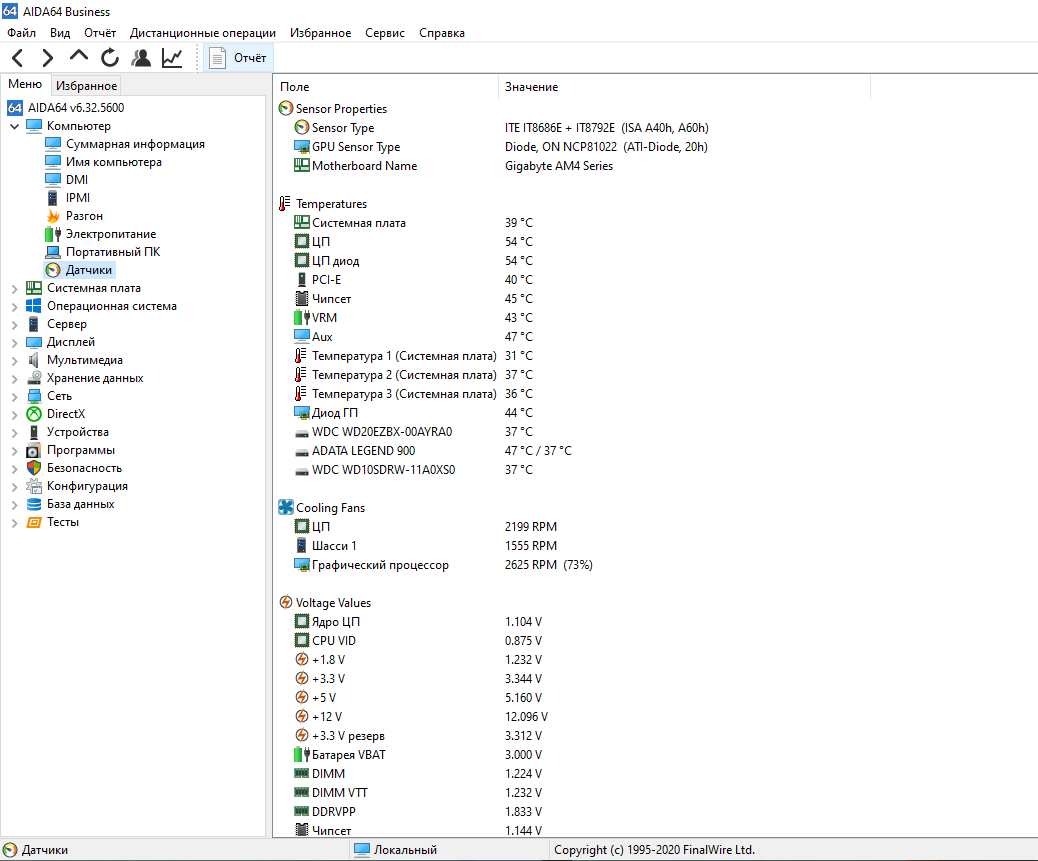Click the Сервер tower icon
Screen dimensions: 1038x861
(x=34, y=324)
